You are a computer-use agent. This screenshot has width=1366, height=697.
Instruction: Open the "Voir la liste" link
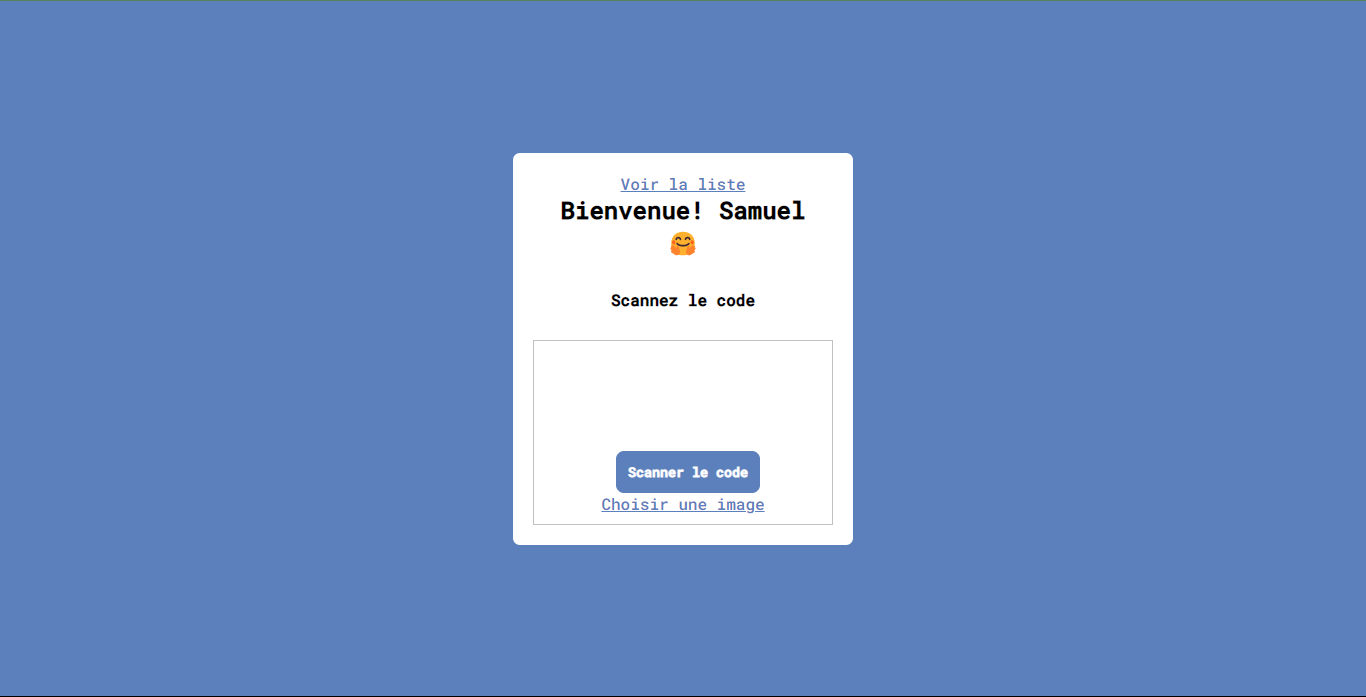tap(683, 184)
